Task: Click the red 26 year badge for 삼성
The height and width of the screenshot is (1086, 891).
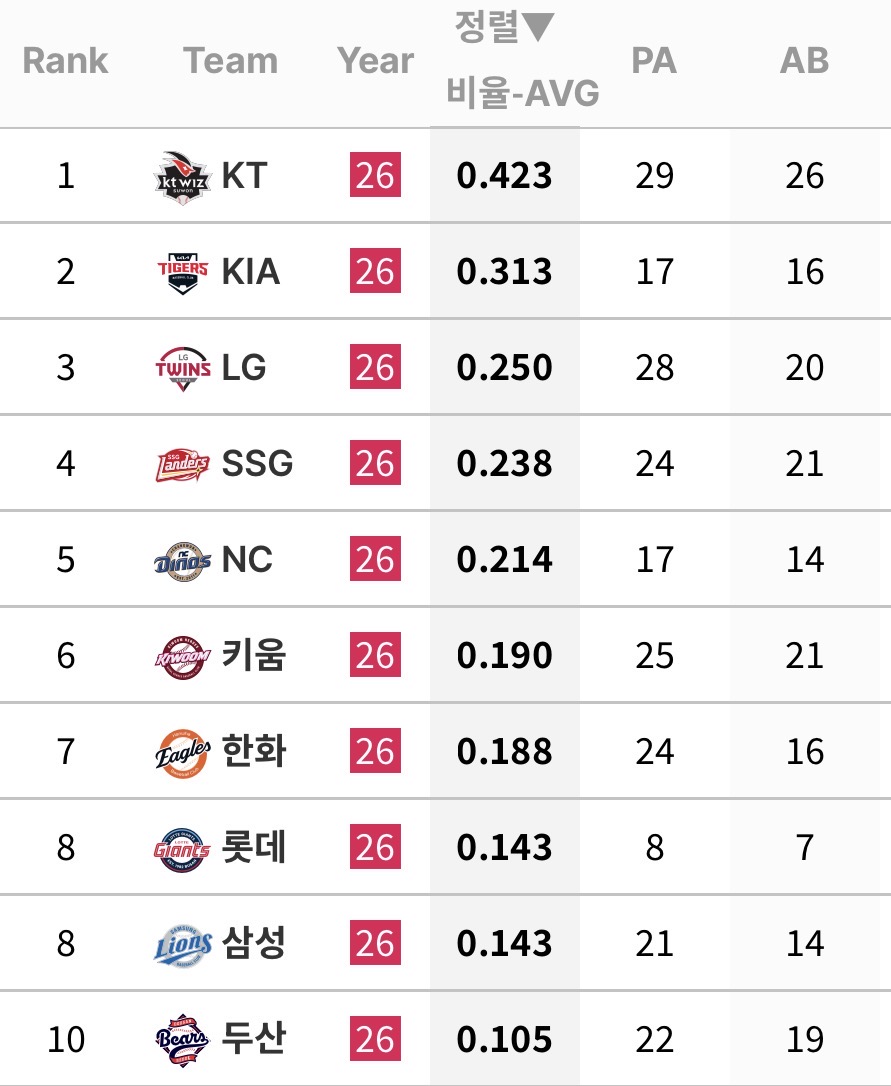Action: (376, 943)
